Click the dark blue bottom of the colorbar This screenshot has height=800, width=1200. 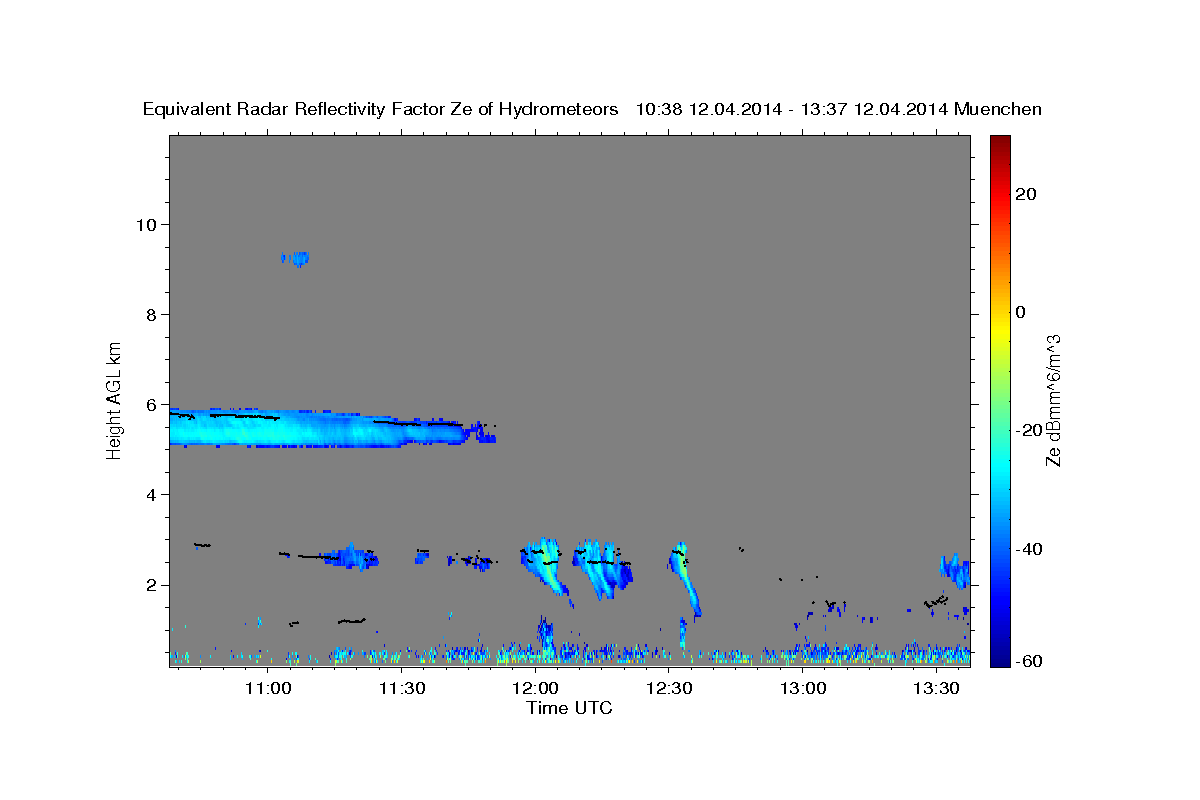[1000, 655]
